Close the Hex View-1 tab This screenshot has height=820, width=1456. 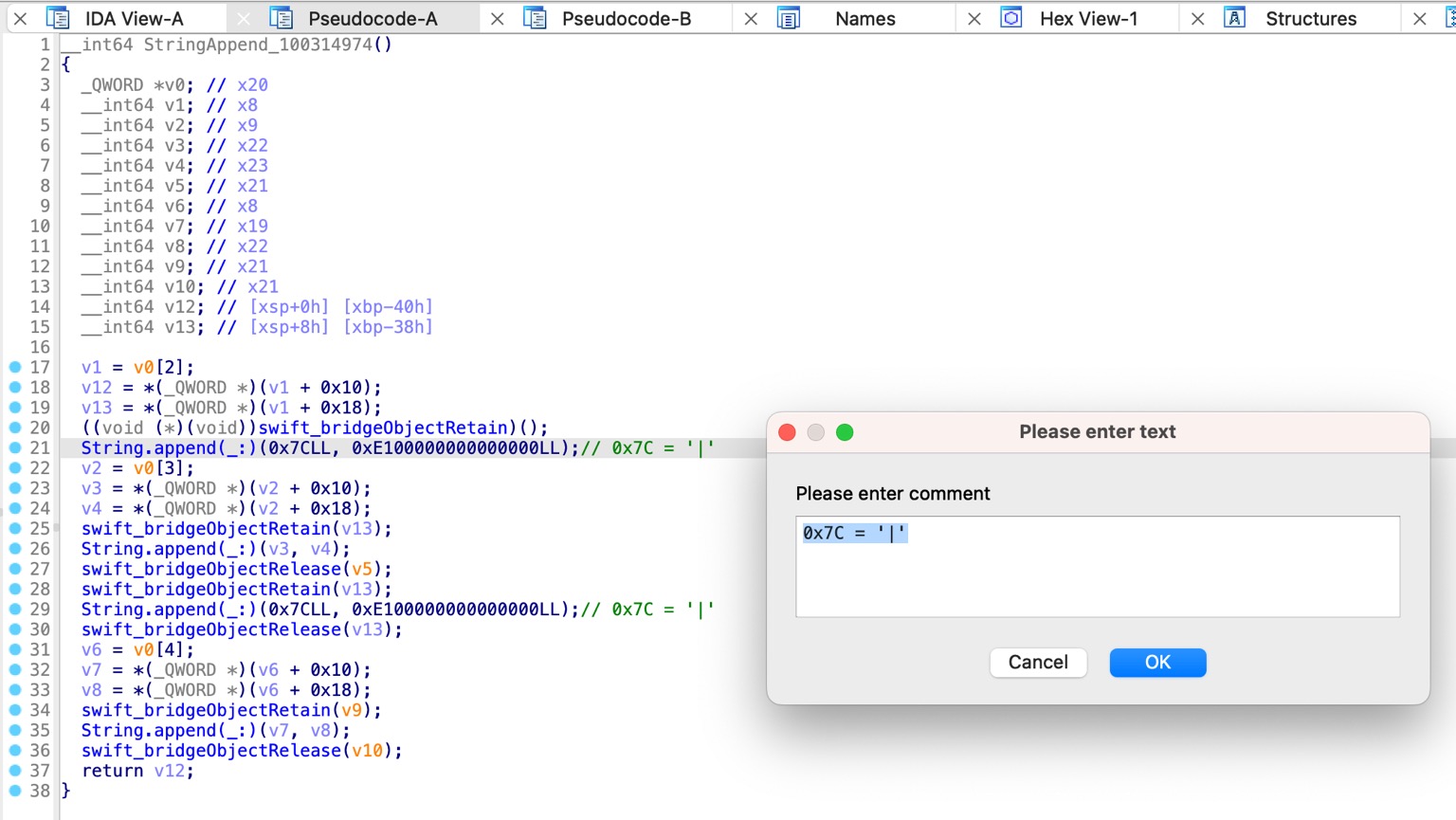(974, 19)
